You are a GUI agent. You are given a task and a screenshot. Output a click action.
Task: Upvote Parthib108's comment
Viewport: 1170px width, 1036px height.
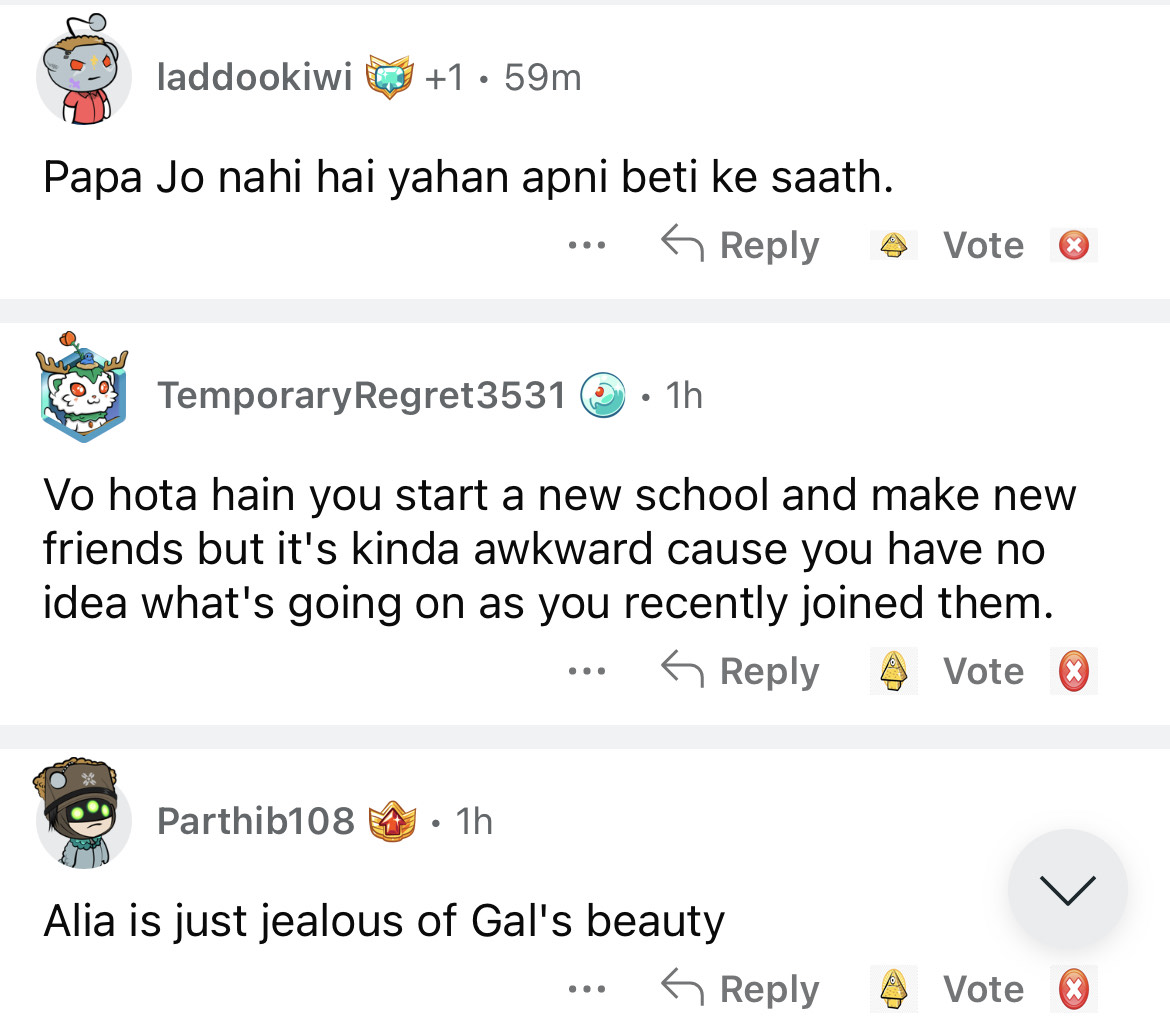(894, 989)
